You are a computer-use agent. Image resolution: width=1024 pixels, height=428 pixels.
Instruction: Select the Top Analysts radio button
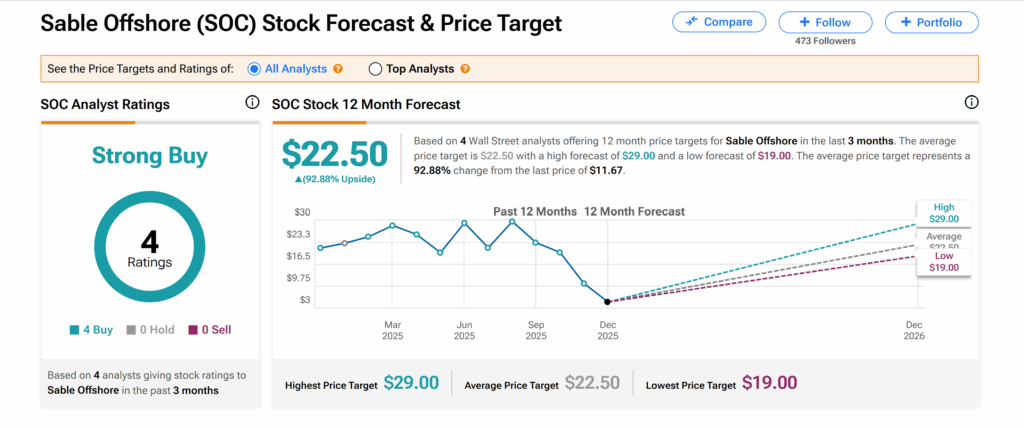pos(376,69)
